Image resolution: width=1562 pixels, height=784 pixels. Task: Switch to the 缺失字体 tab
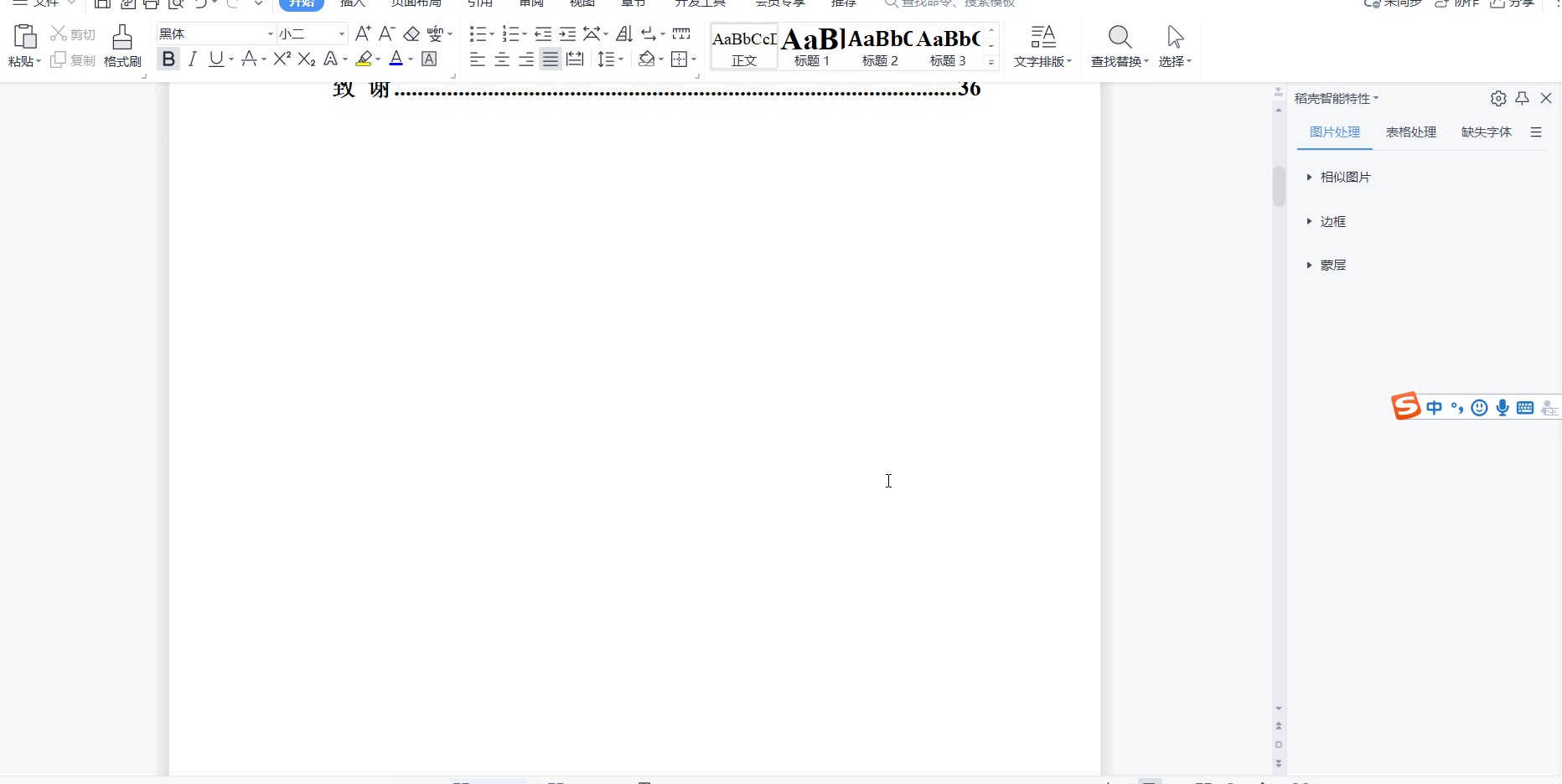pos(1486,132)
